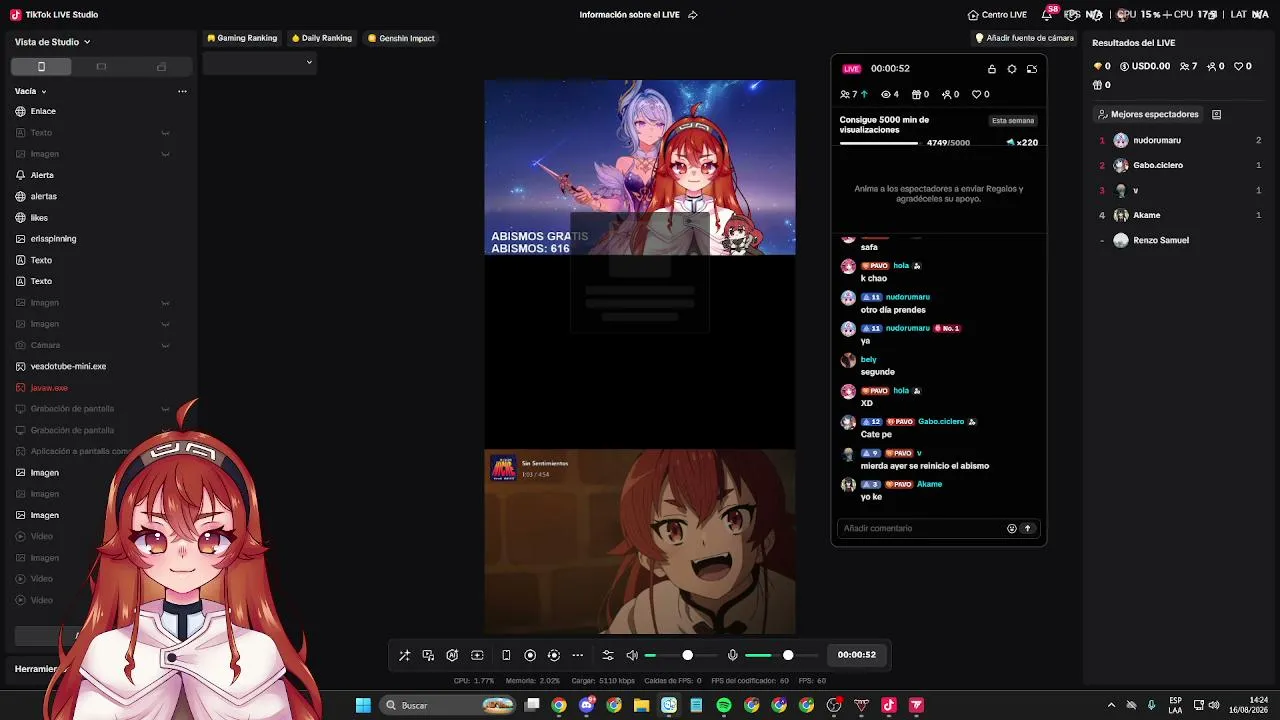Open Centro LIVE
The height and width of the screenshot is (720, 1280).
coord(997,15)
